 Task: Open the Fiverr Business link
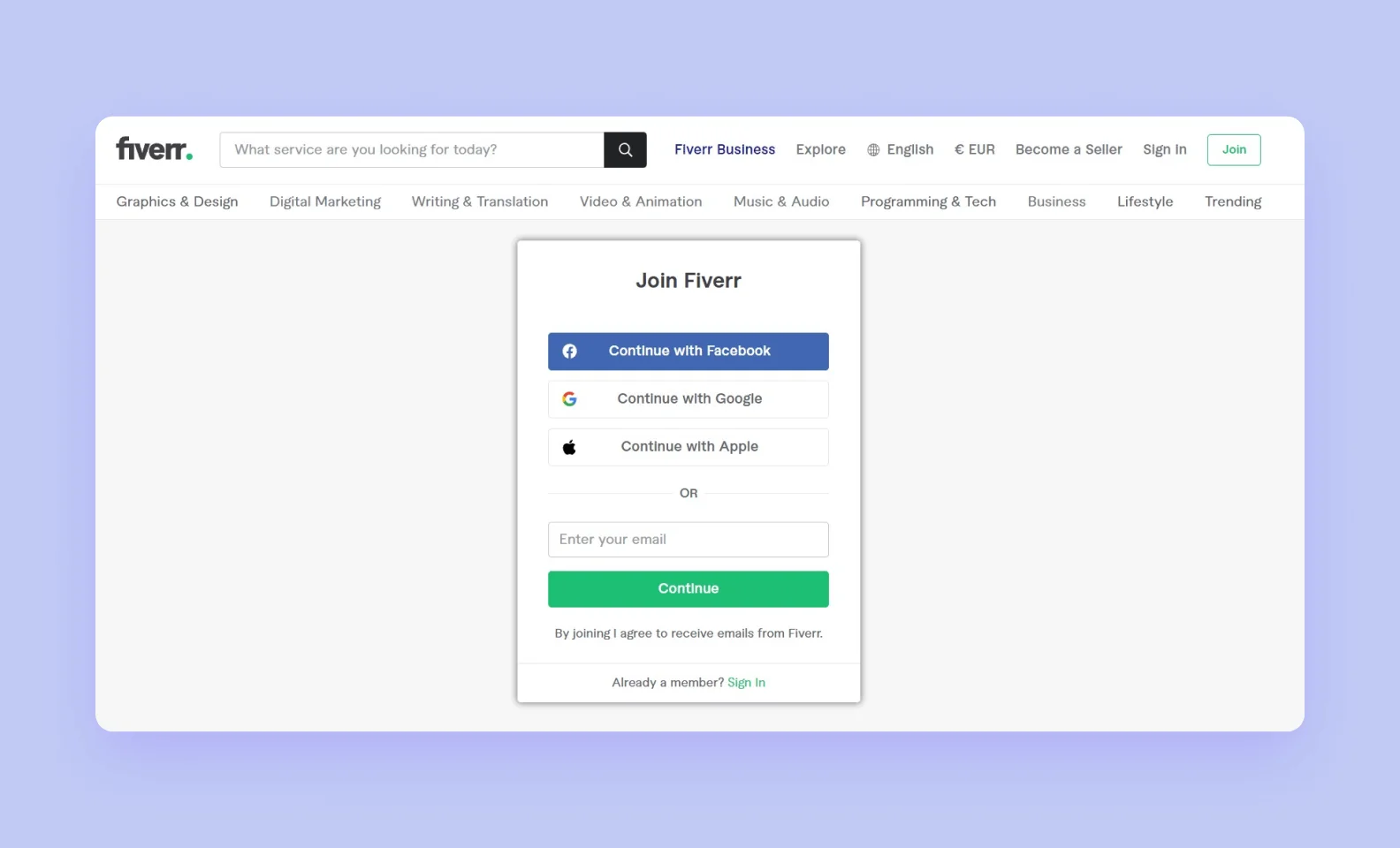pyautogui.click(x=725, y=149)
